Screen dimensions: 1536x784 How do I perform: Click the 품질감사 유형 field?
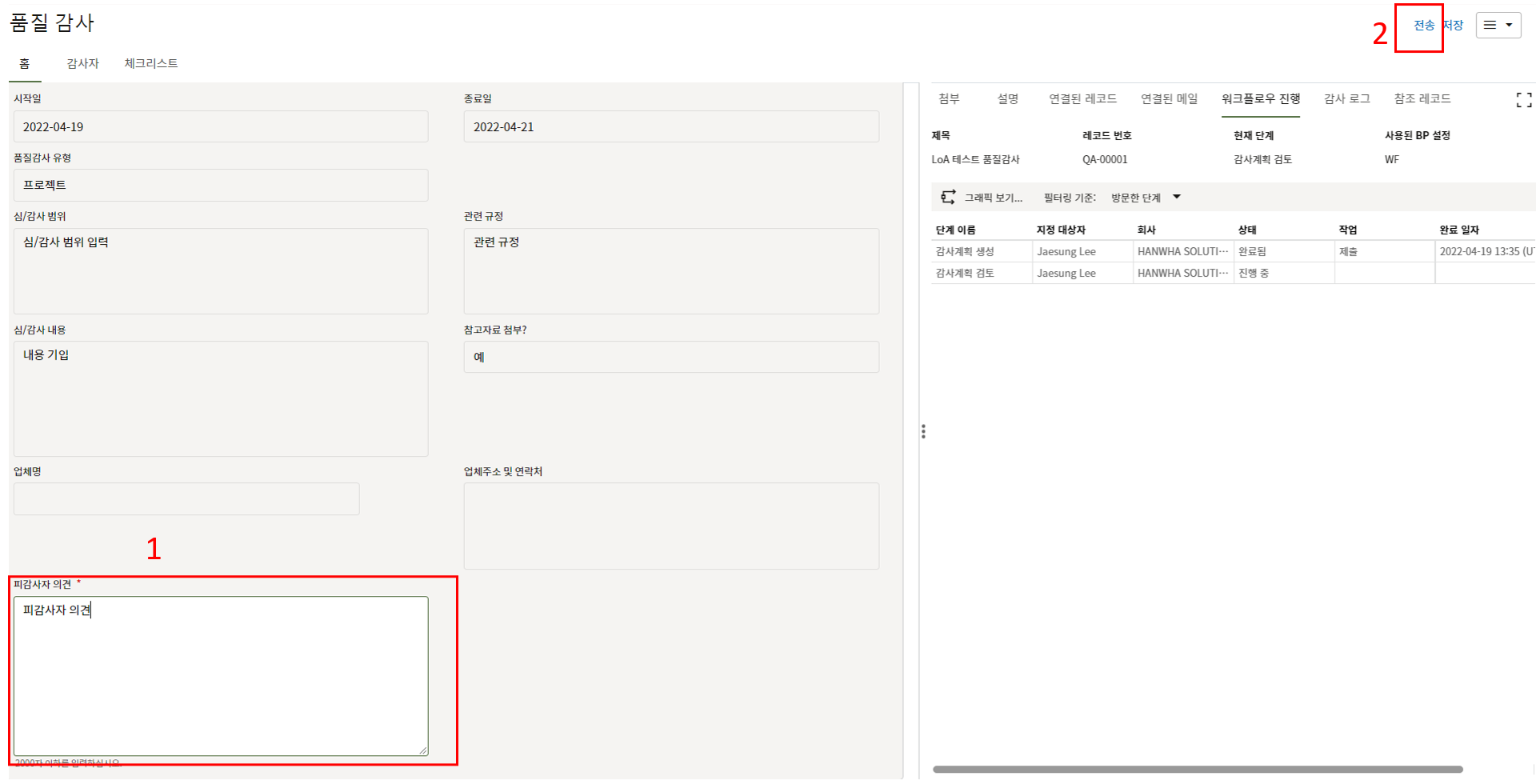(x=221, y=186)
